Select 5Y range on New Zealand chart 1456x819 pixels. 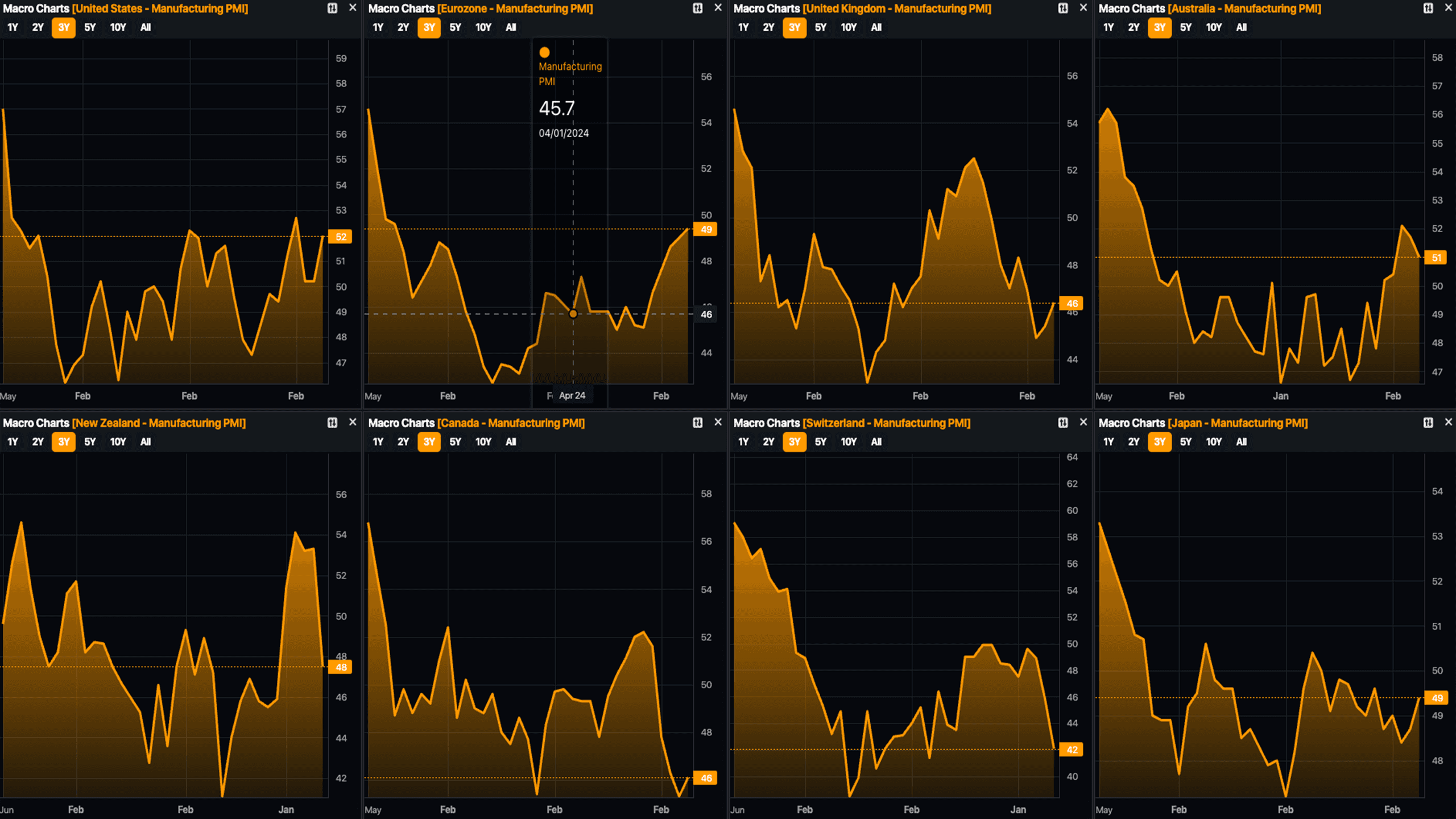pos(90,442)
